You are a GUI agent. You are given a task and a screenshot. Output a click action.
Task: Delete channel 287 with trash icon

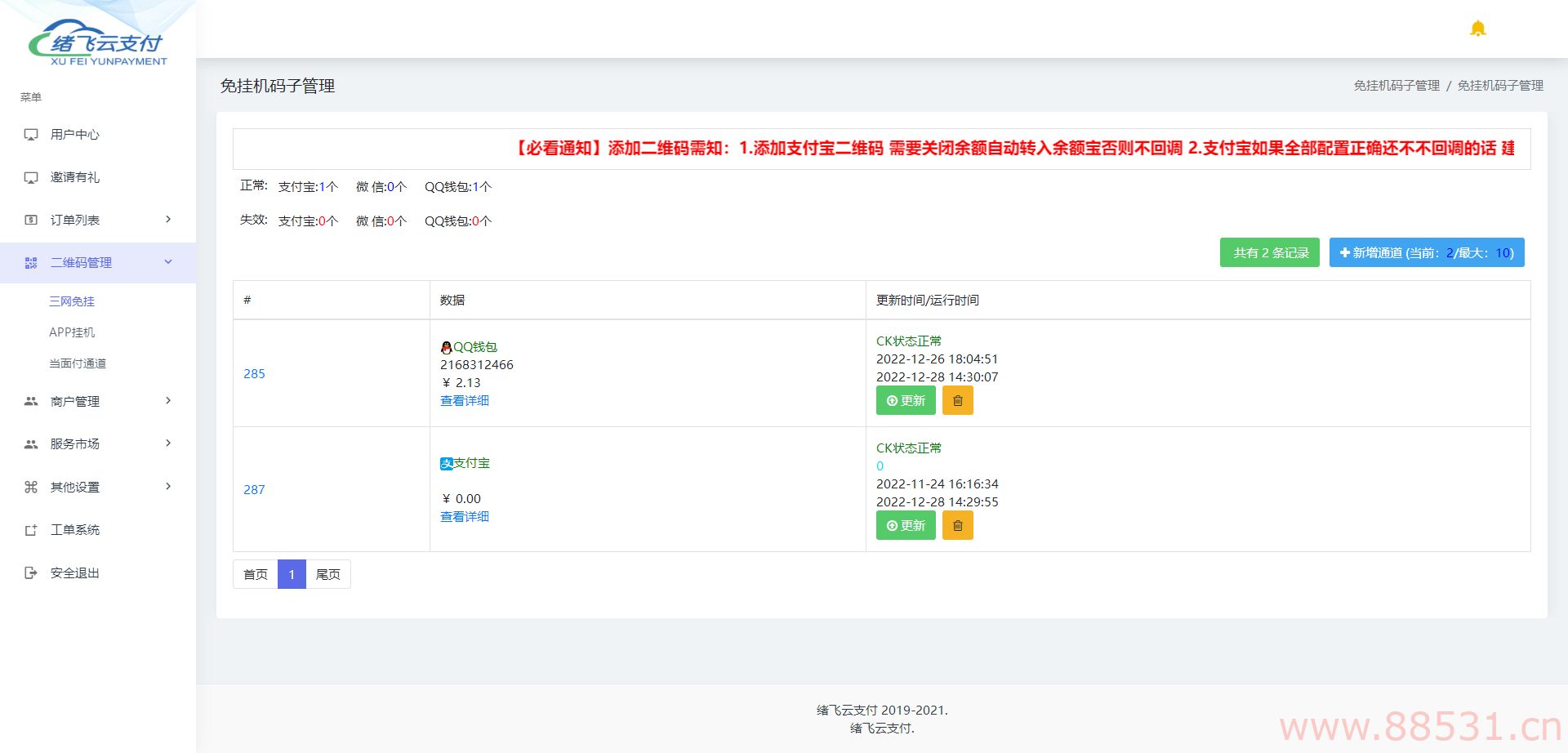coord(958,525)
